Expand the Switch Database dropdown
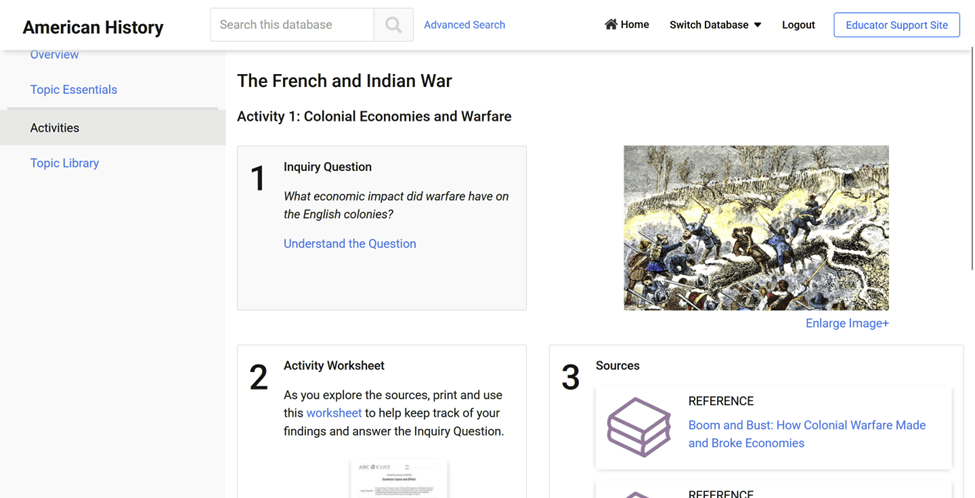Viewport: 975px width, 498px height. point(715,25)
